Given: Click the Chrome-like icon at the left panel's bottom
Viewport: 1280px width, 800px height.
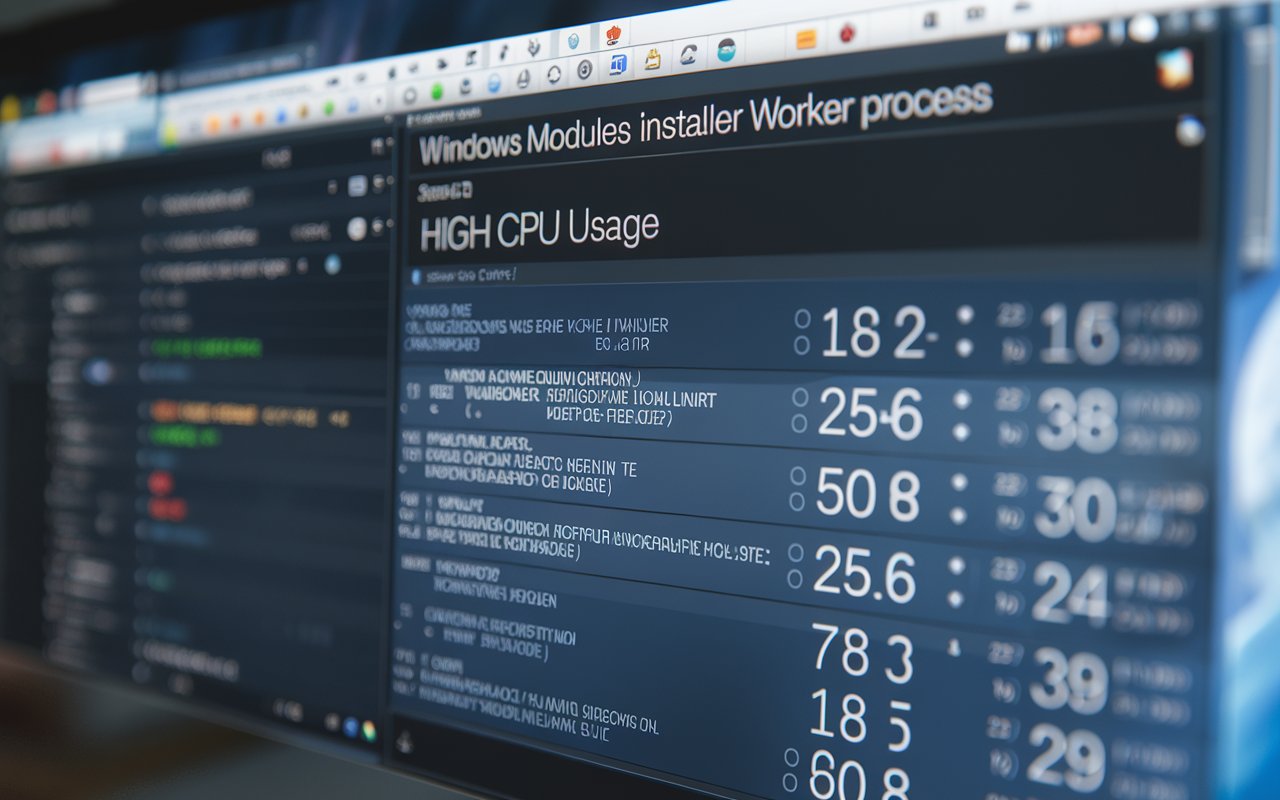Looking at the screenshot, I should 369,730.
